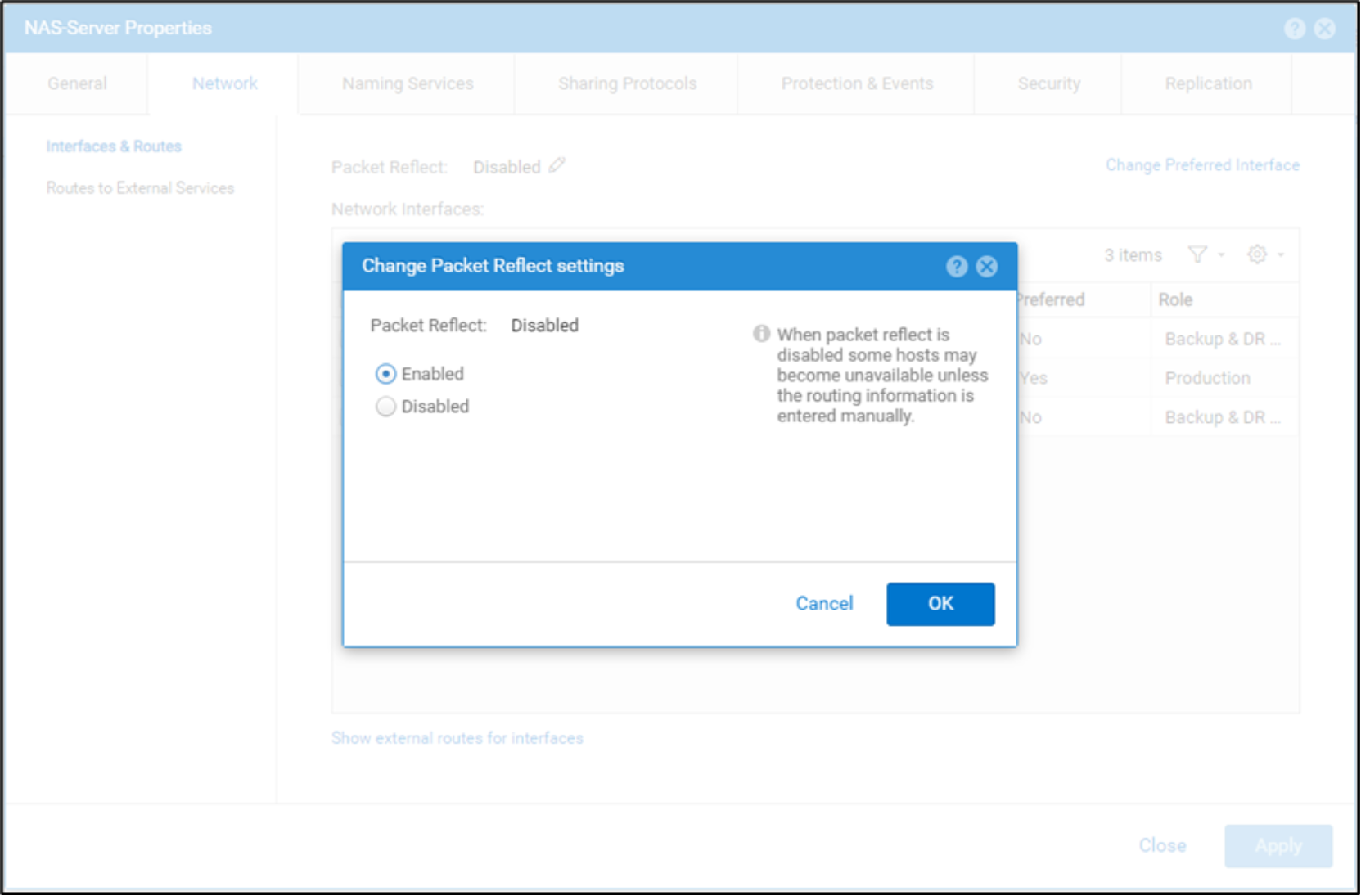Click the info icon beside packet reflect note
The height and width of the screenshot is (896, 1361).
[x=762, y=334]
